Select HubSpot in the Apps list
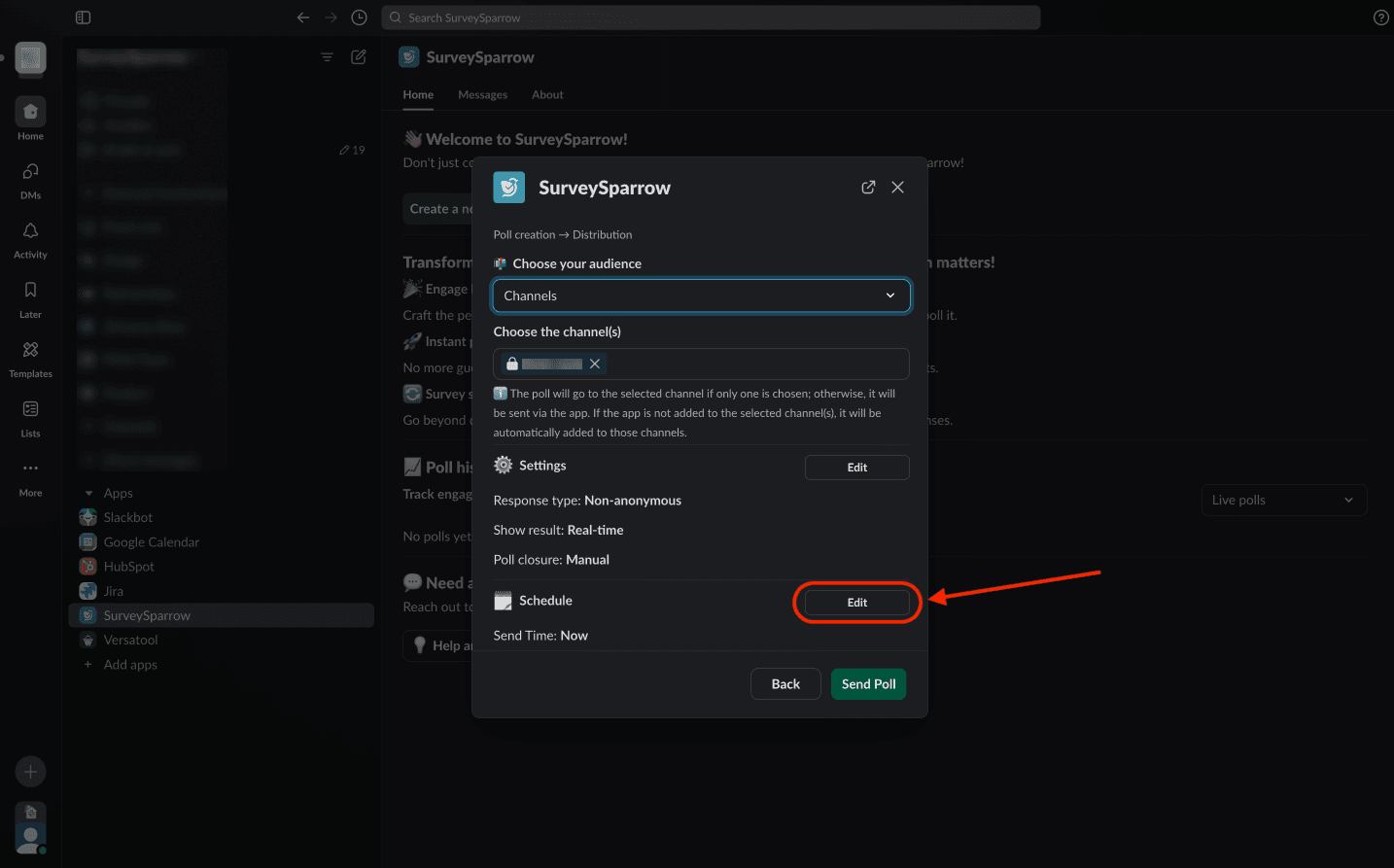 (129, 567)
